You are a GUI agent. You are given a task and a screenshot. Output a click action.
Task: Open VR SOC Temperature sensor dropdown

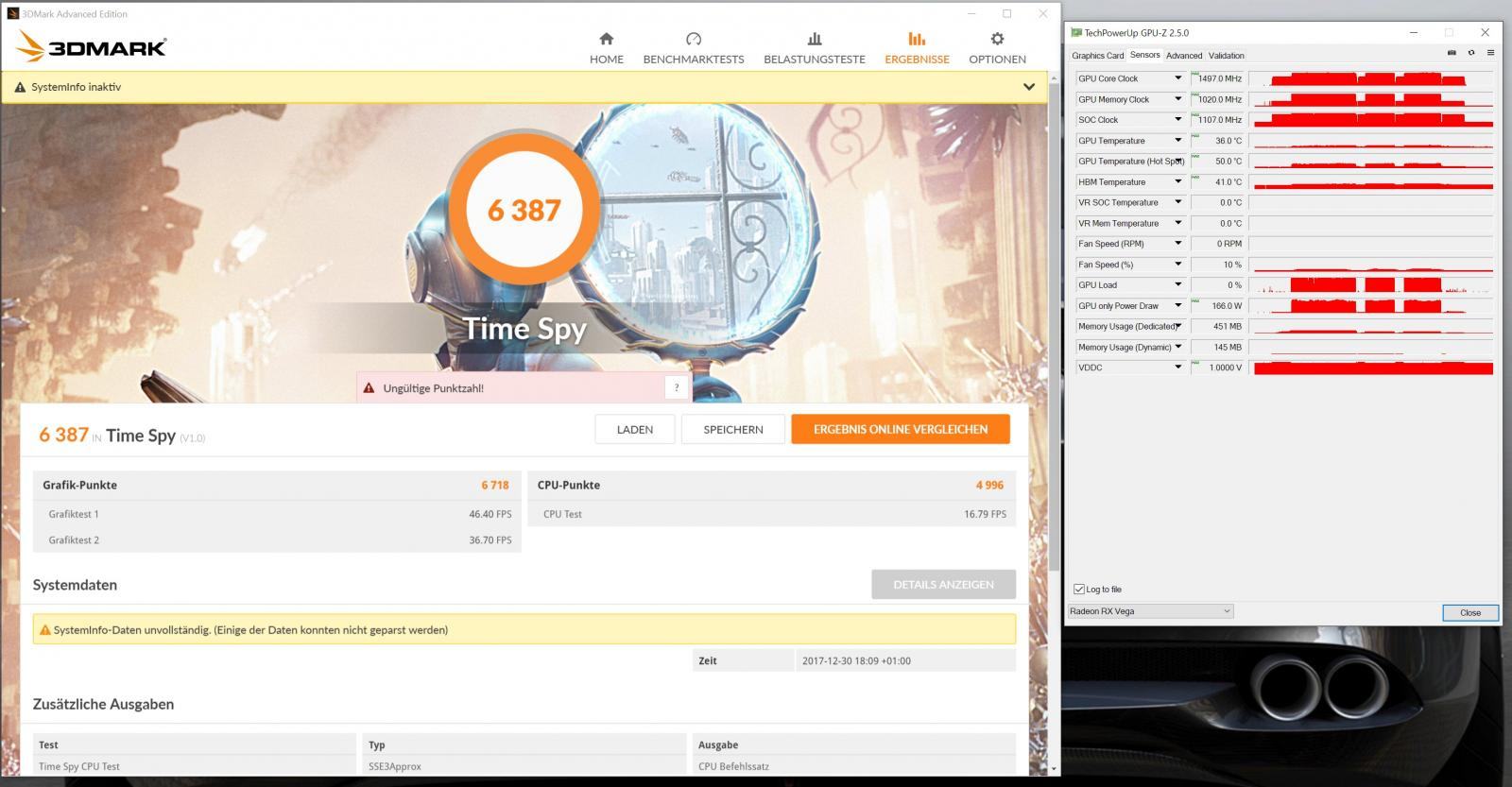(1178, 202)
